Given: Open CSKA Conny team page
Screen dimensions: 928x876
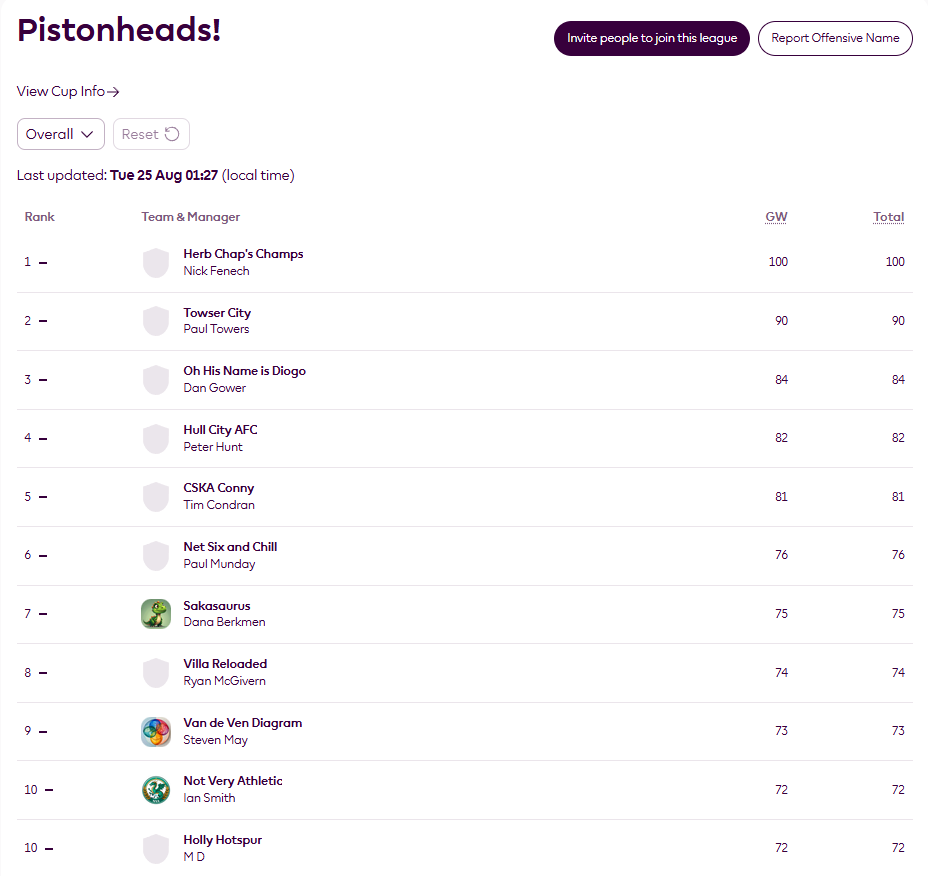Looking at the screenshot, I should tap(218, 488).
